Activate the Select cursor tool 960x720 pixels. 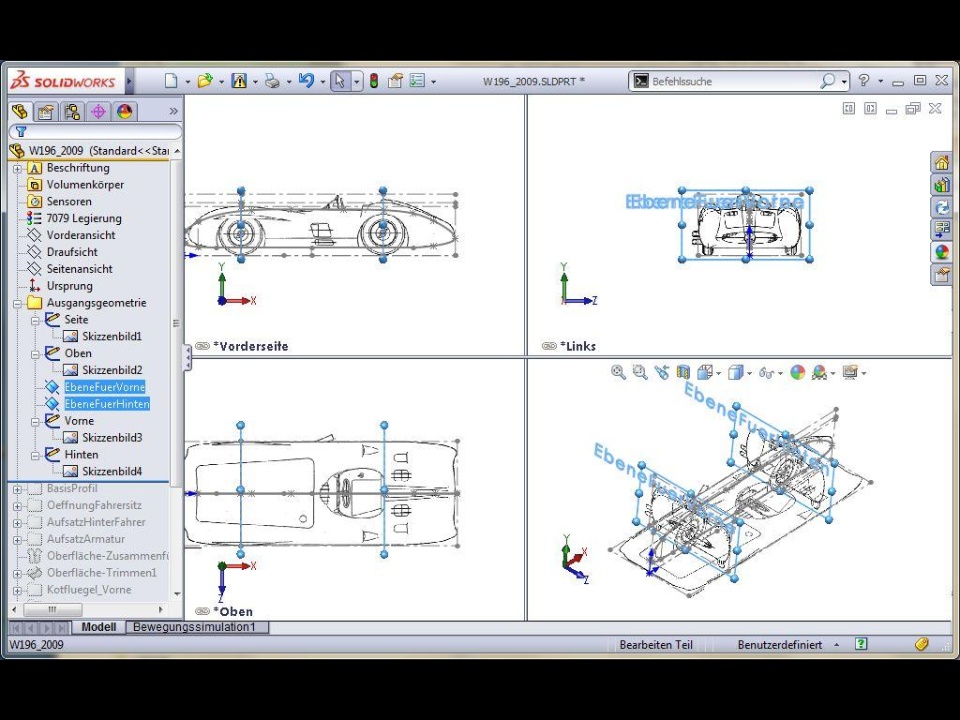[340, 81]
